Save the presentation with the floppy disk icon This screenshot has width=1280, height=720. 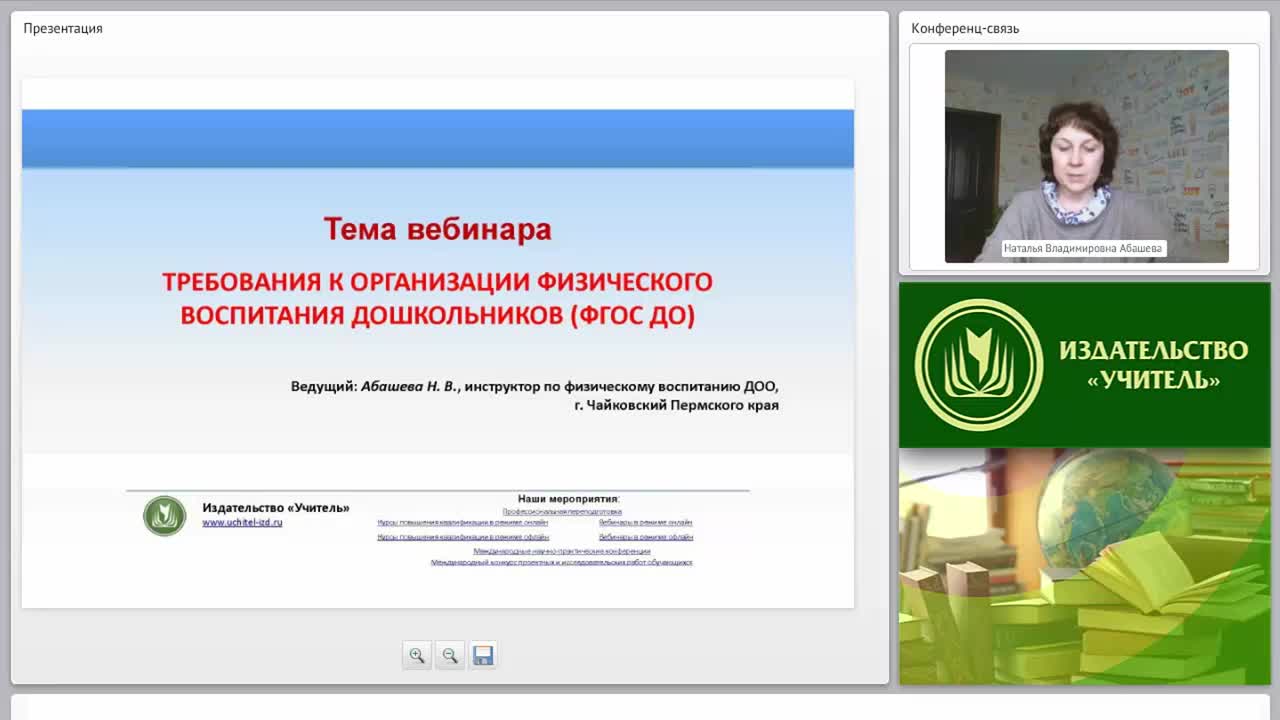(483, 655)
